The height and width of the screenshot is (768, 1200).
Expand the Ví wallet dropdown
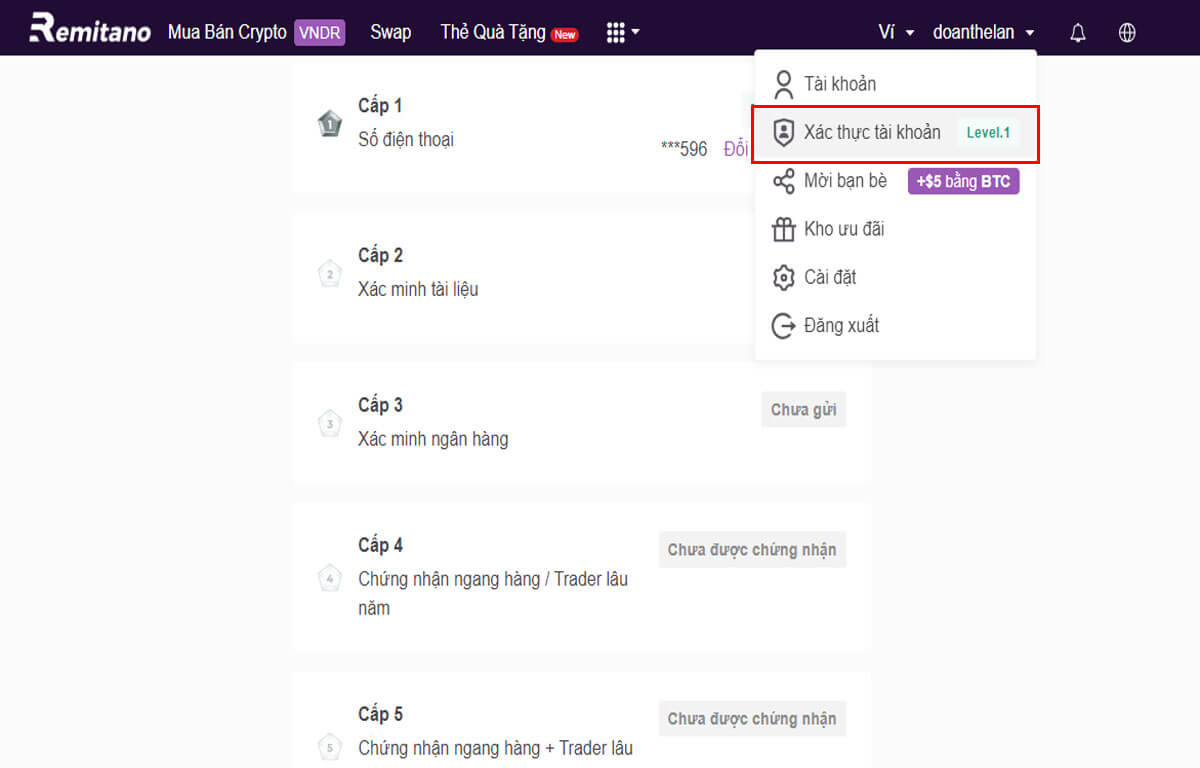(x=894, y=31)
